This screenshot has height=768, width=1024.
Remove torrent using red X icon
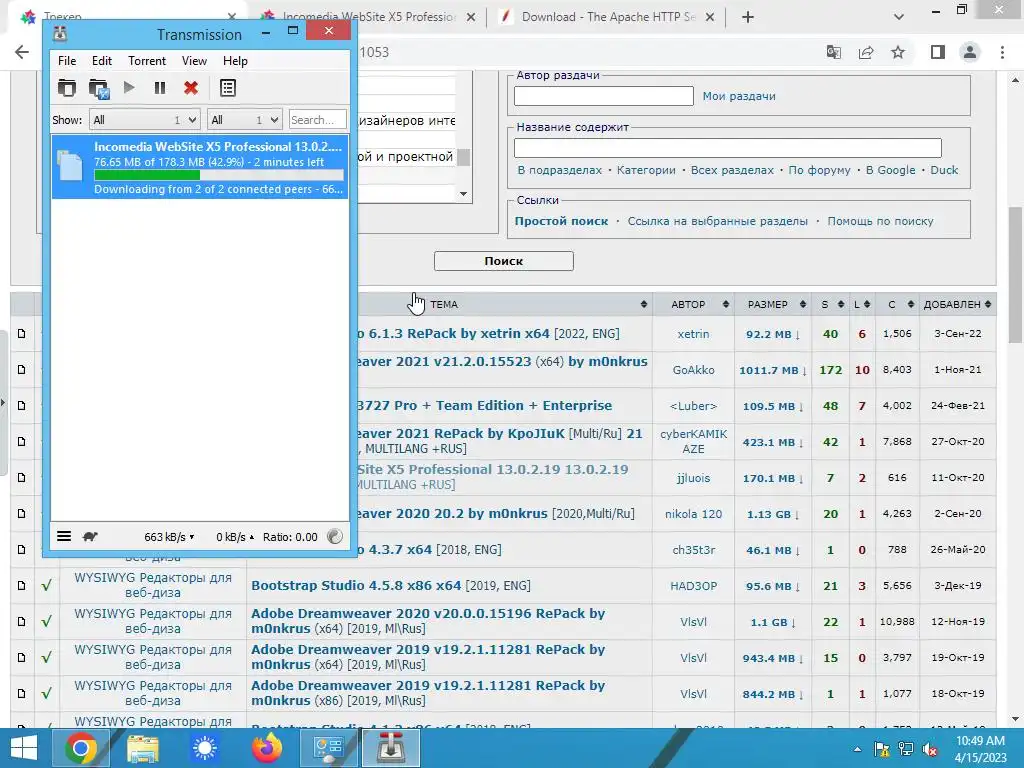click(x=191, y=88)
